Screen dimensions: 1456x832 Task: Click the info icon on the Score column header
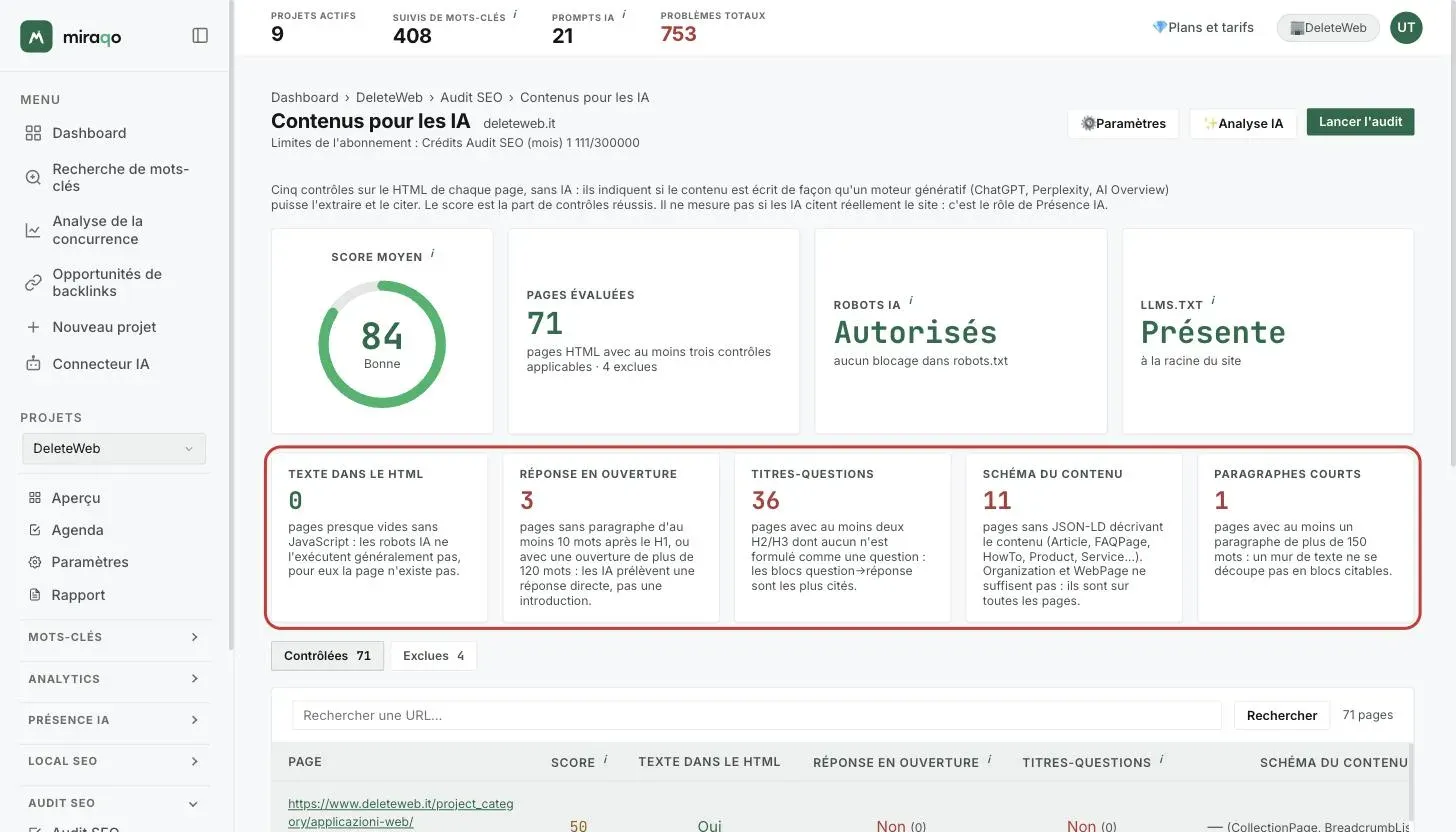pyautogui.click(x=605, y=760)
